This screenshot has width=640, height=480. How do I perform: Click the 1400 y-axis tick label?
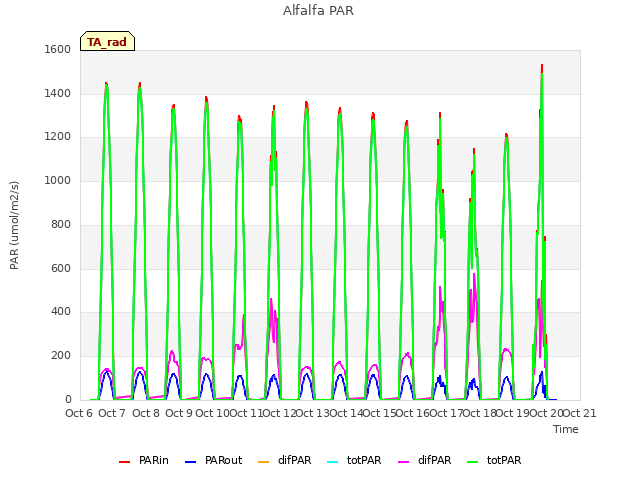tap(58, 93)
